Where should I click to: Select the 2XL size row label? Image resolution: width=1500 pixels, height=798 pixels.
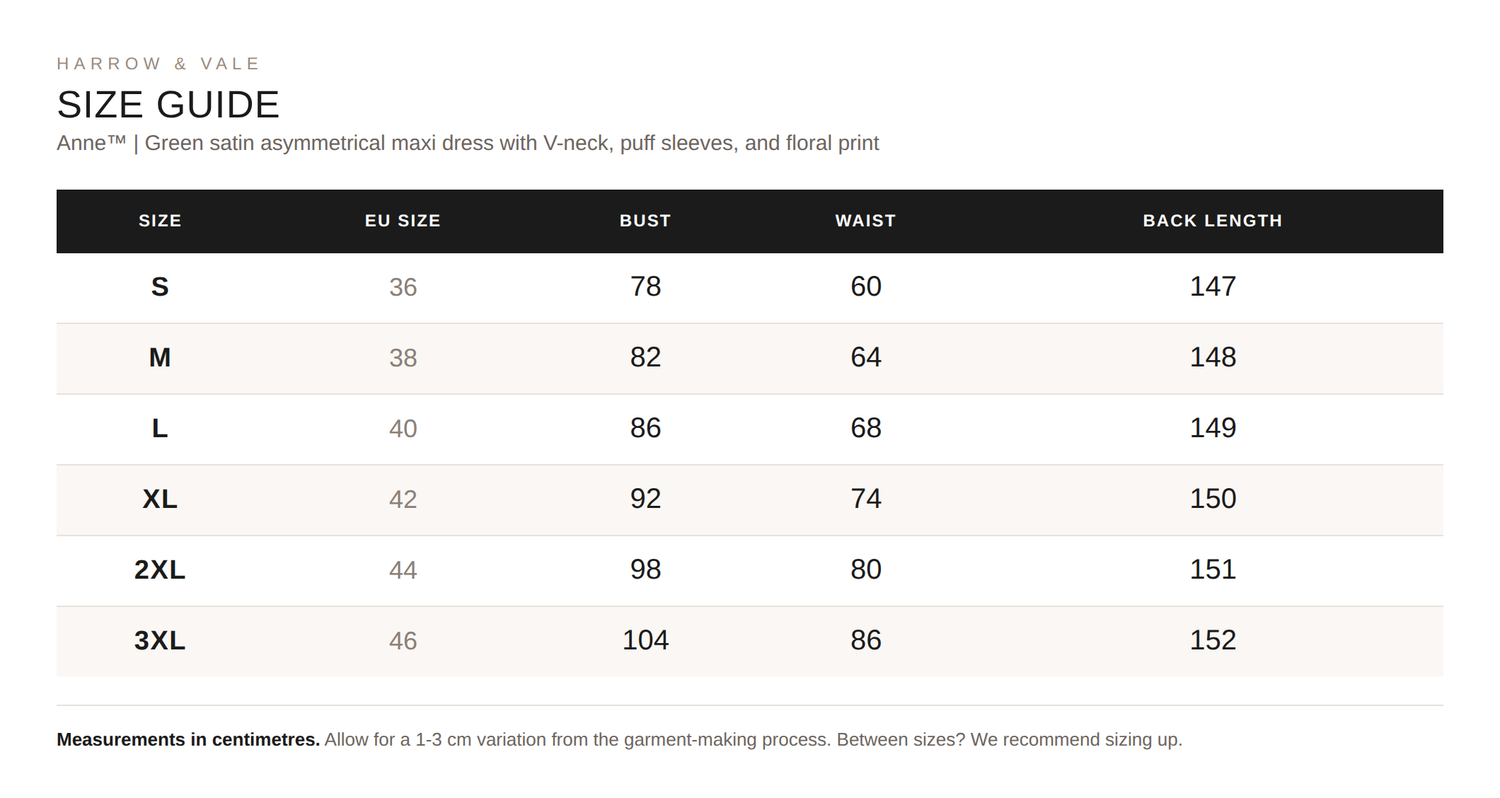click(160, 570)
